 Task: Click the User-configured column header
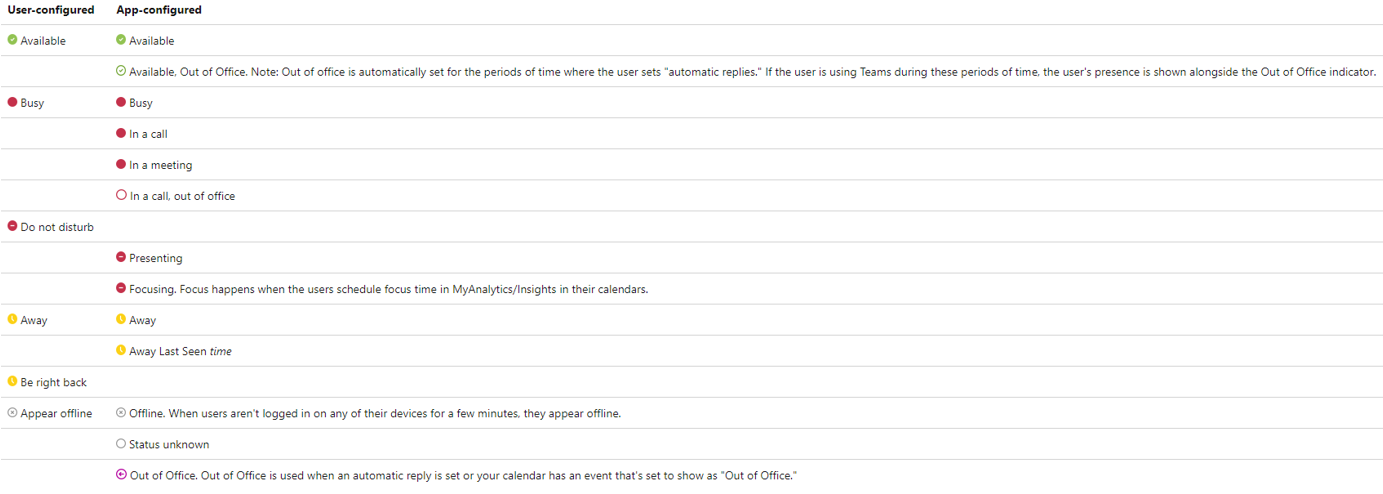point(51,10)
